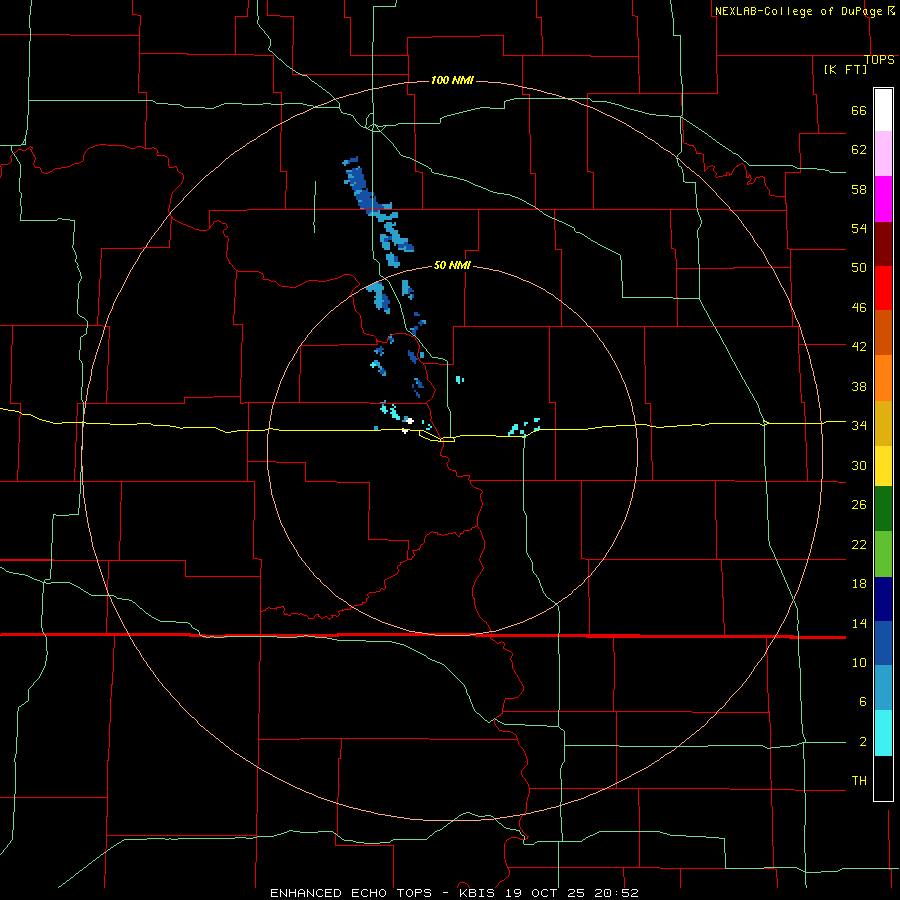Click the legend value '26'
The image size is (900, 900).
859,505
